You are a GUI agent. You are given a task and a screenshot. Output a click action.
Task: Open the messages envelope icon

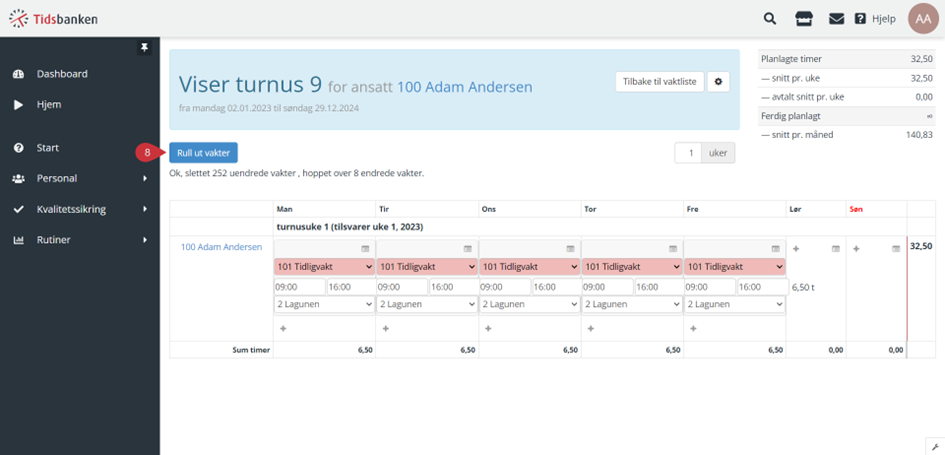click(836, 19)
